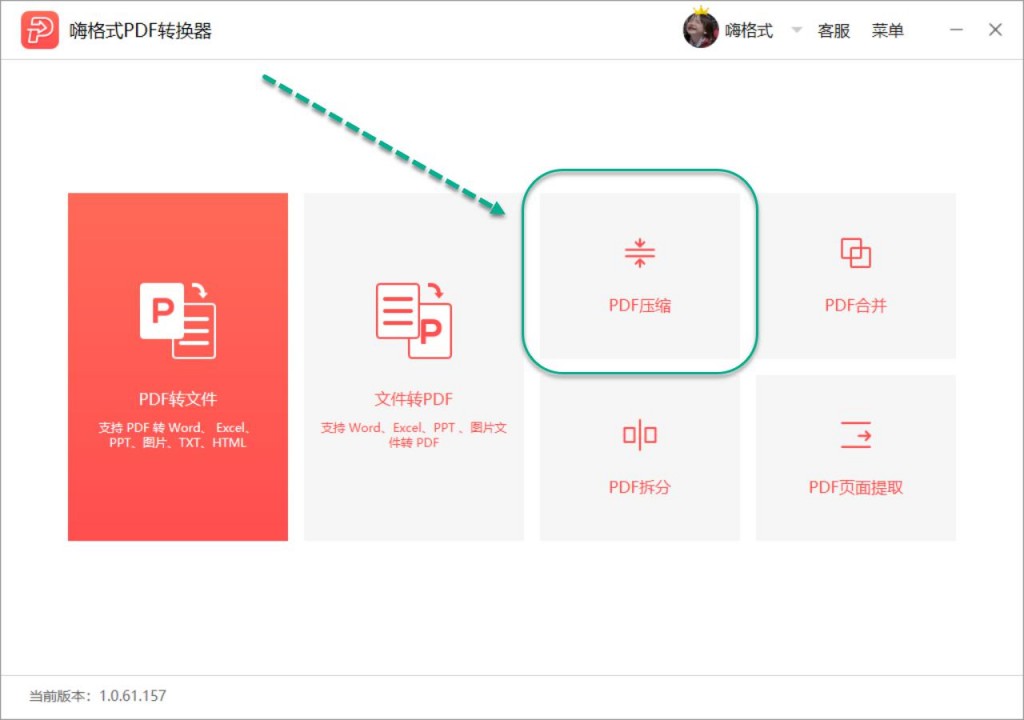Viewport: 1024px width, 720px height.
Task: Click the 当前版本 1.0.61.157 text
Action: [98, 696]
